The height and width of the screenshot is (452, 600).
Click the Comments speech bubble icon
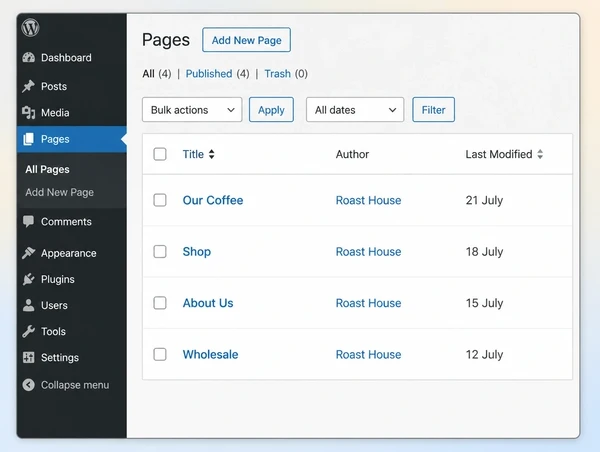(x=29, y=222)
